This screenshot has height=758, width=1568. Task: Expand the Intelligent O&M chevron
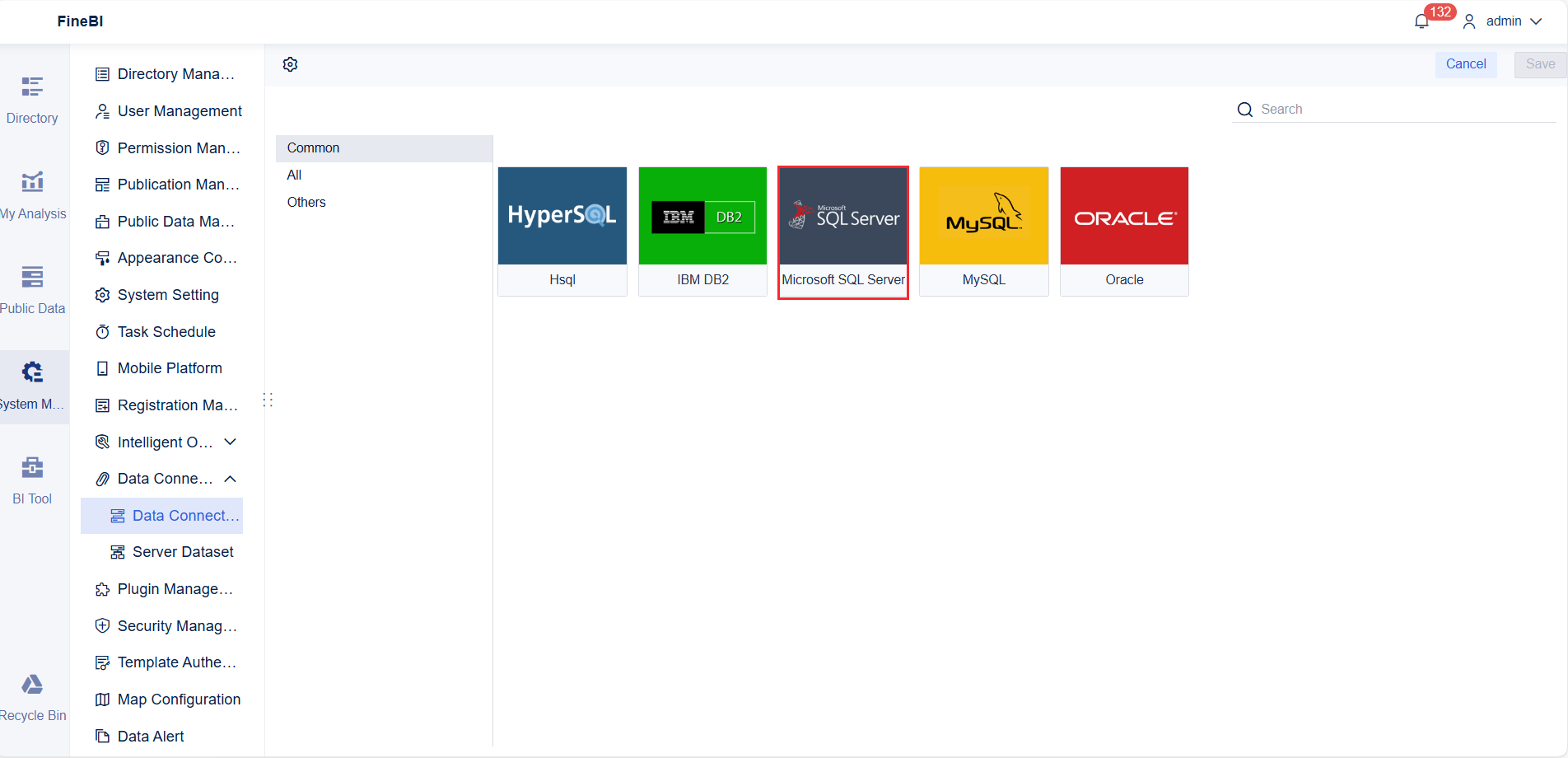[x=231, y=442]
